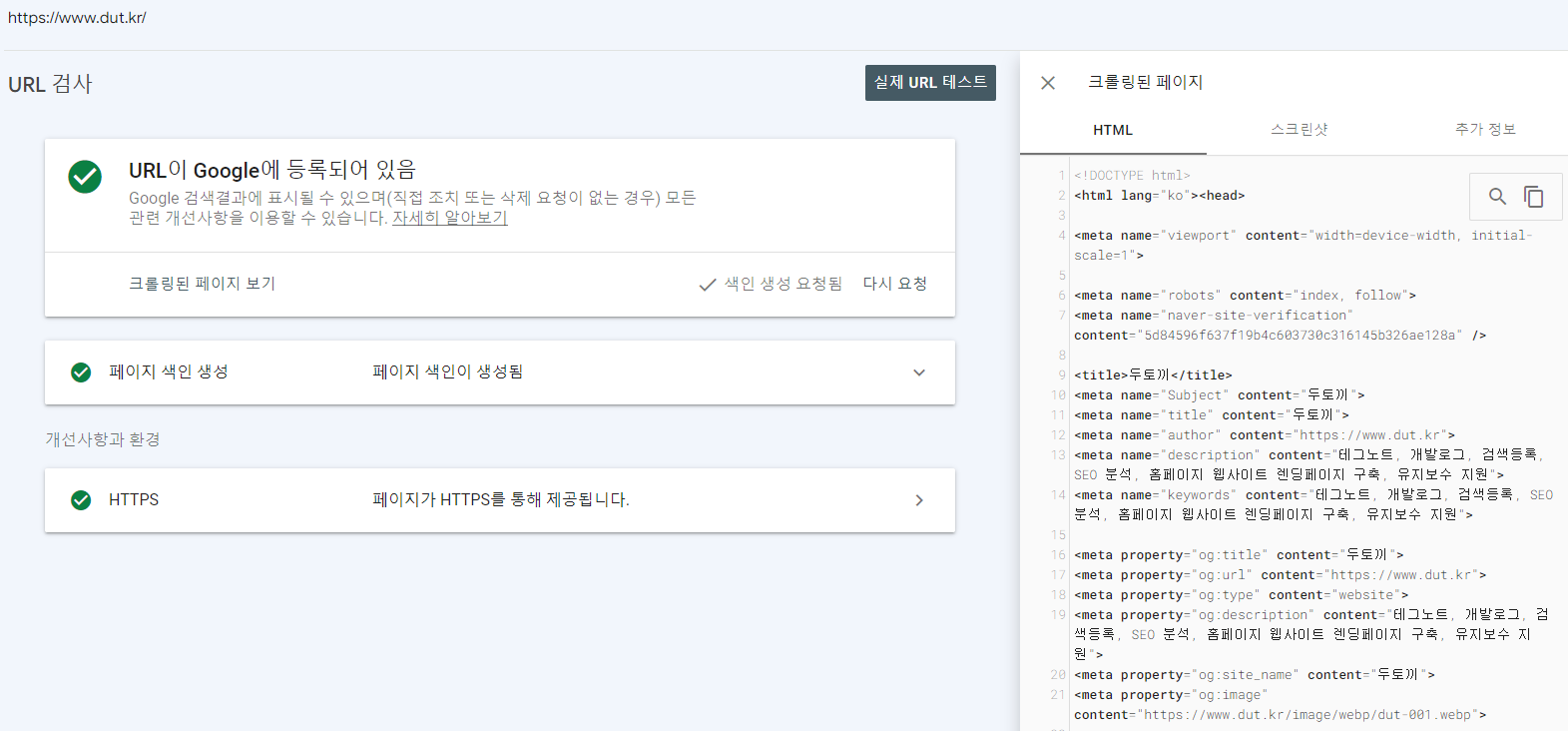The height and width of the screenshot is (731, 1568).
Task: Switch to the 스크린샷 tab
Action: point(1300,130)
